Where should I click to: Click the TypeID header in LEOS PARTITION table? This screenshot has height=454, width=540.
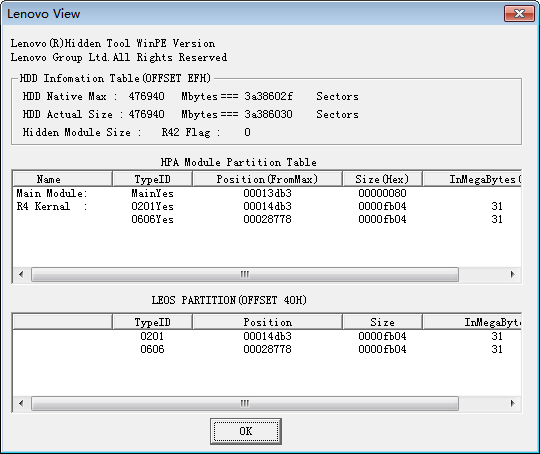(152, 322)
